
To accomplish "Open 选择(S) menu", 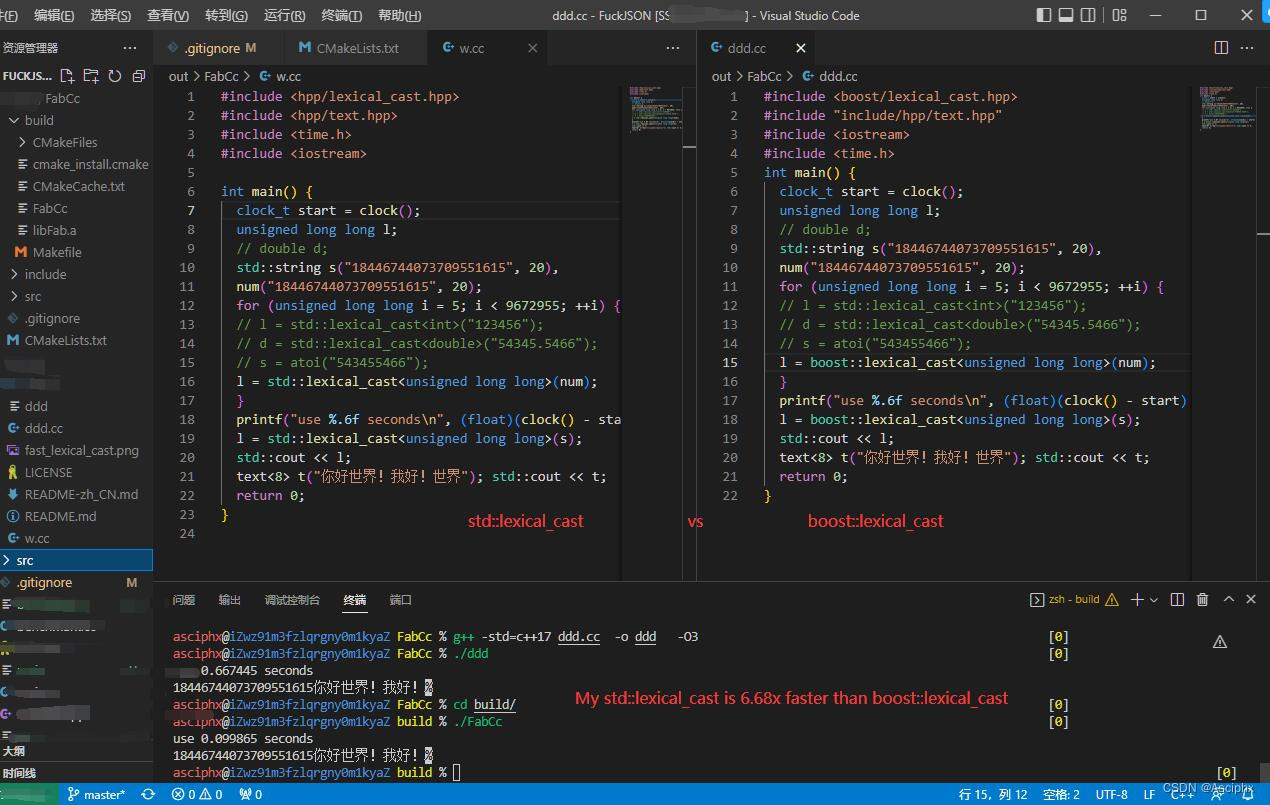I will [x=110, y=16].
